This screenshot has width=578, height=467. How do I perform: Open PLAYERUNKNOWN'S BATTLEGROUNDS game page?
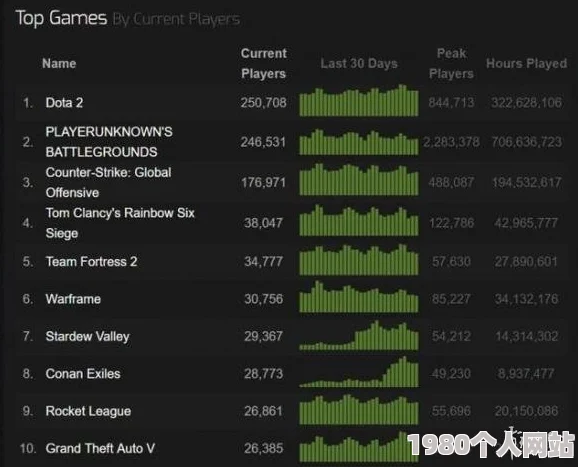[x=109, y=142]
